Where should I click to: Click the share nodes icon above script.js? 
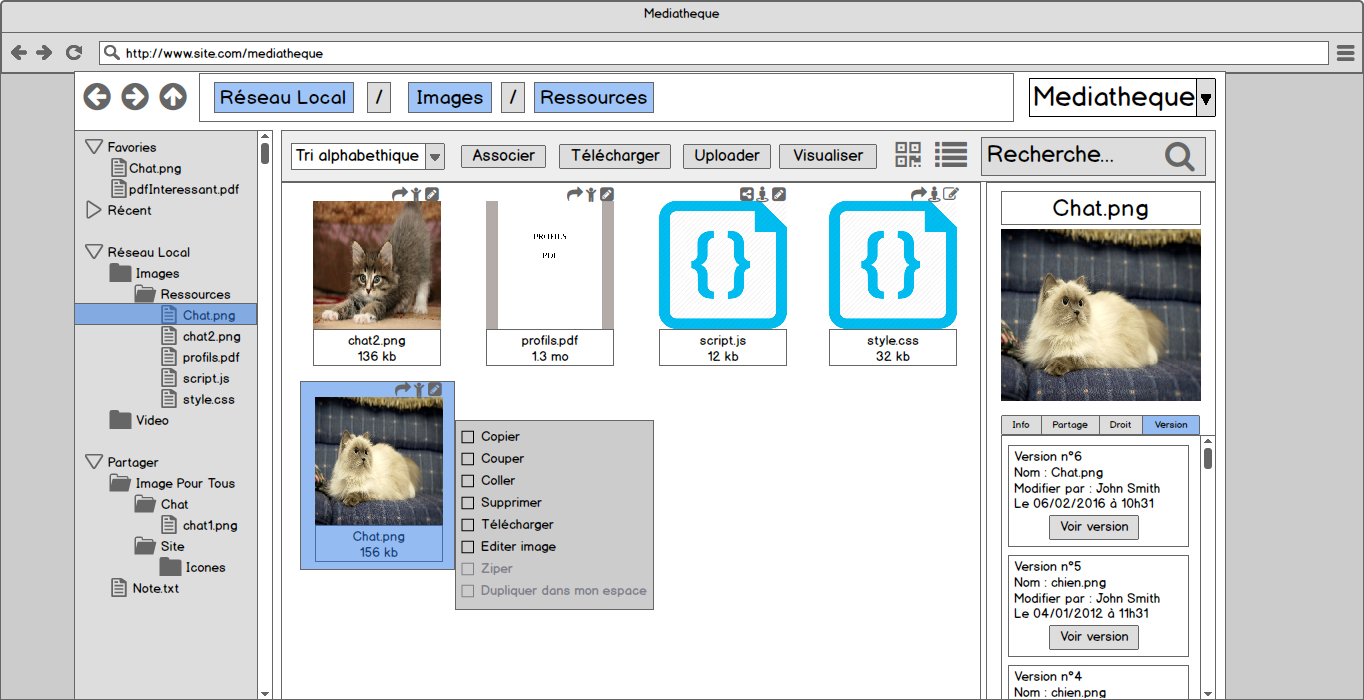[x=747, y=194]
